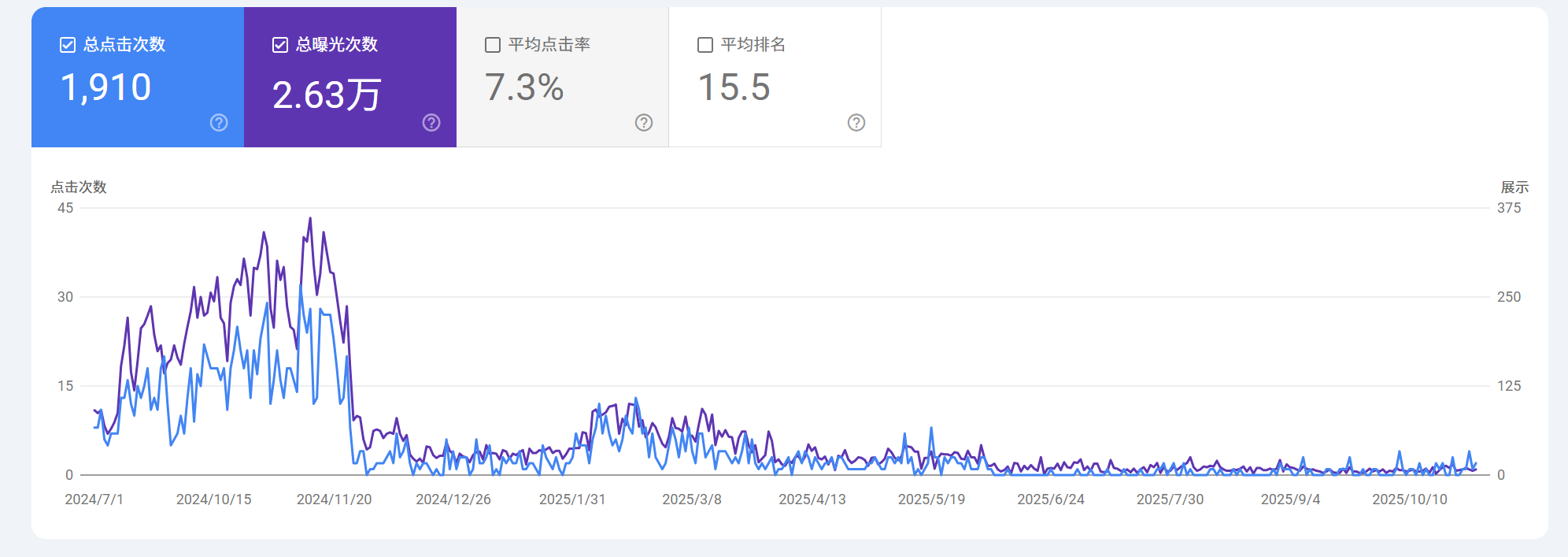1568x557 pixels.
Task: Click help icon on 总曝光次数 card
Action: (x=431, y=122)
